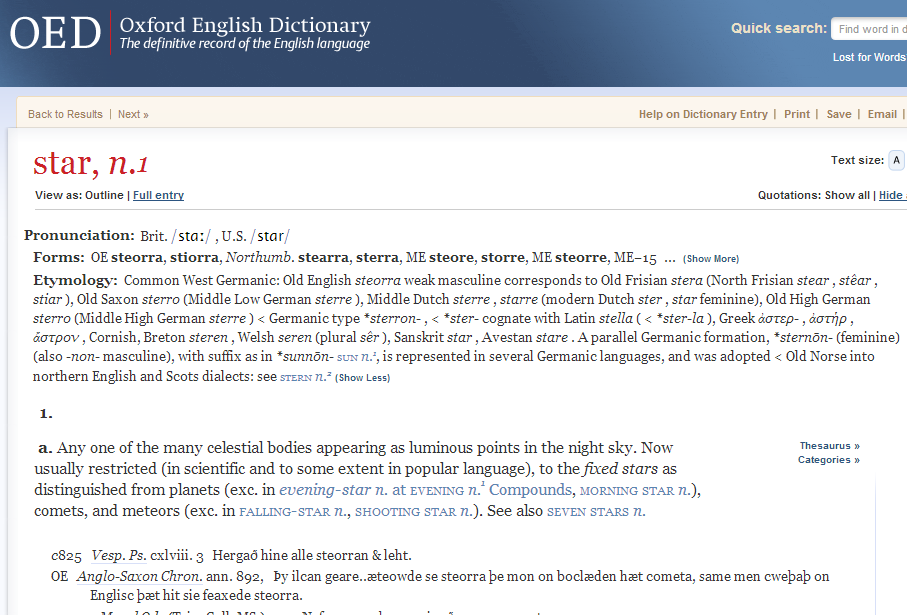Screen dimensions: 907x615
Task: Click the star, n.1 headword
Action: coord(91,163)
